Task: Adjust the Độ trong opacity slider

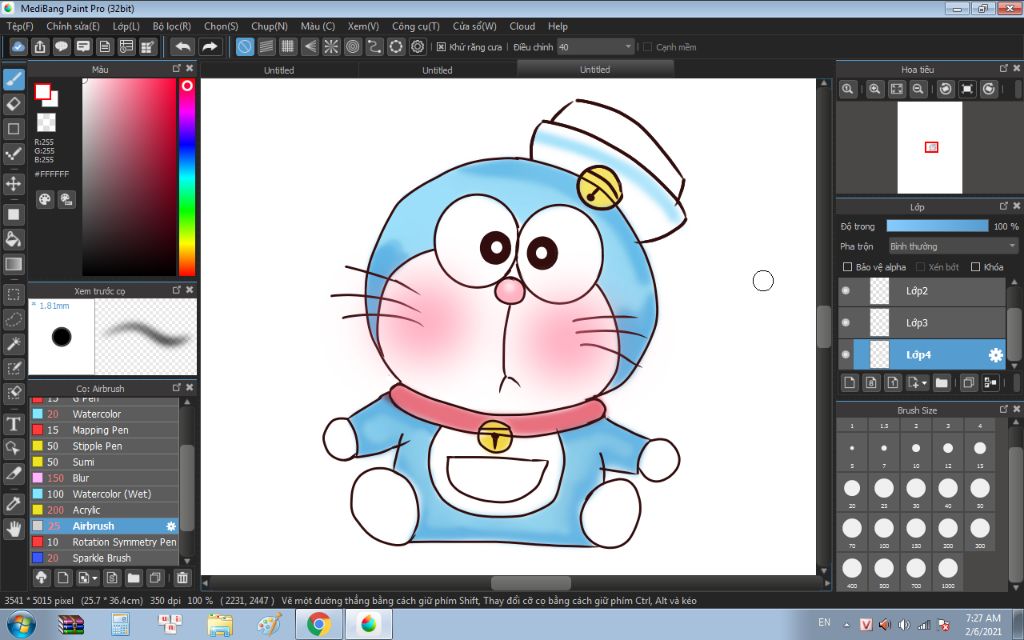Action: [x=937, y=226]
